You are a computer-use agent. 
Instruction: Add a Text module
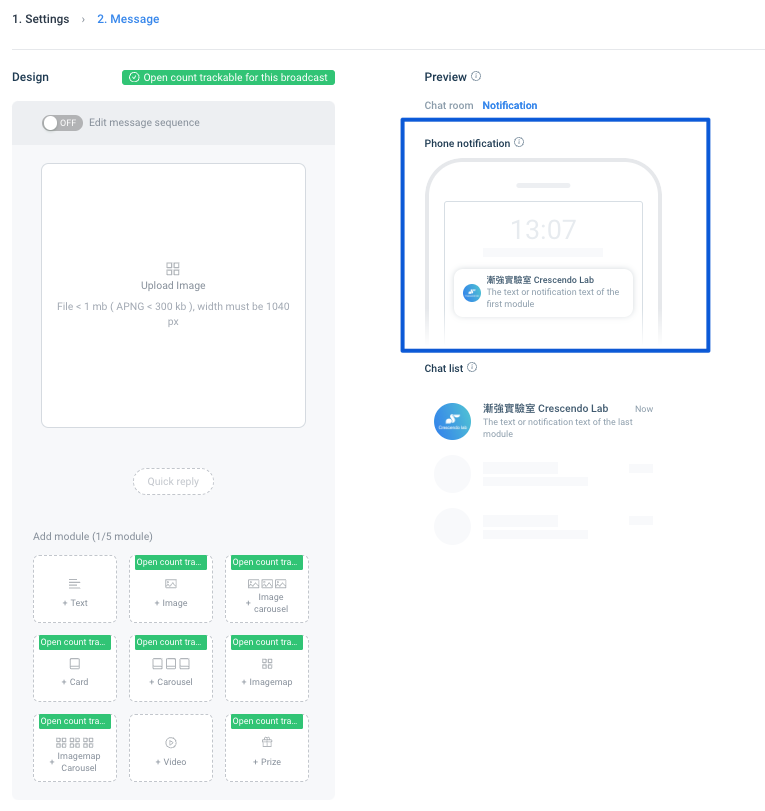coord(75,589)
